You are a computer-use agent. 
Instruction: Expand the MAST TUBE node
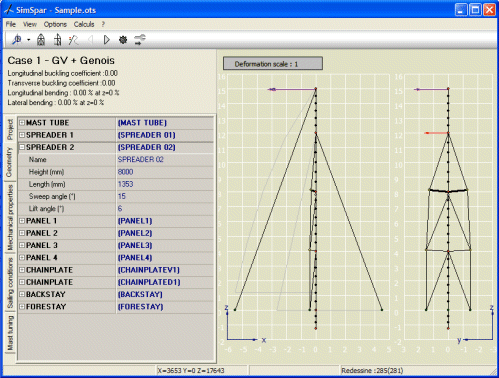22,123
